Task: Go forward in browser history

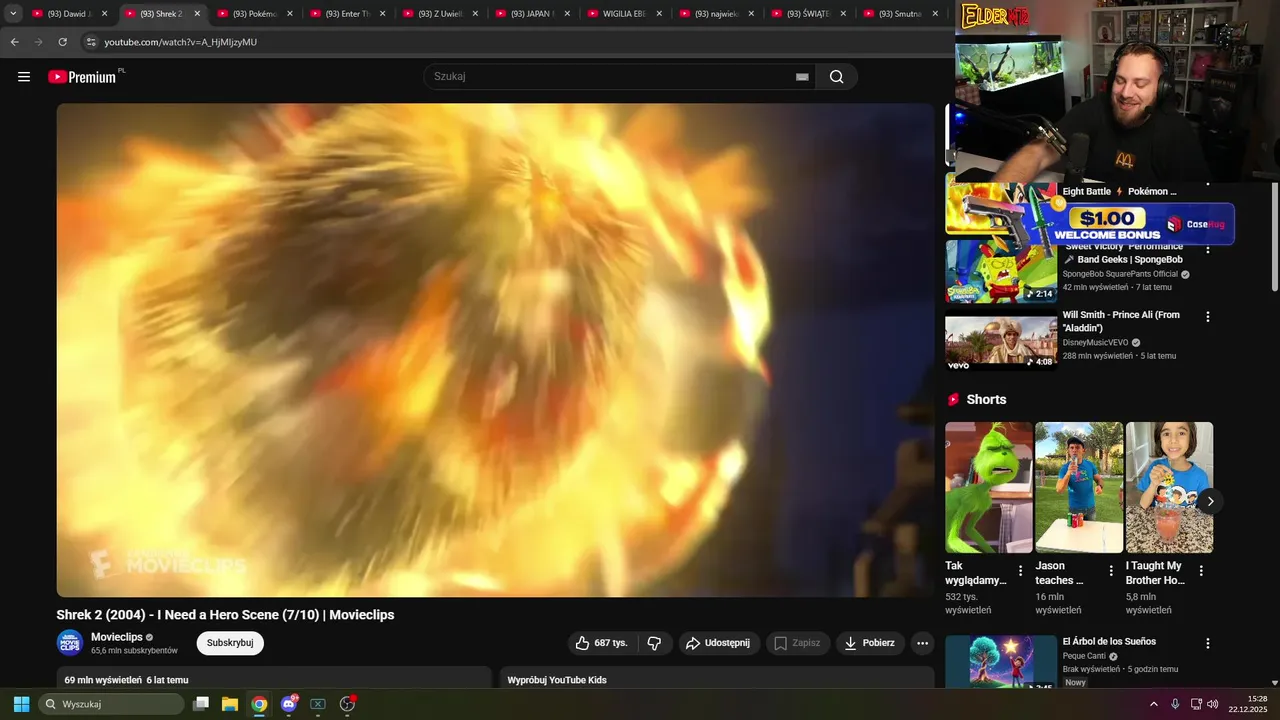Action: [x=38, y=42]
